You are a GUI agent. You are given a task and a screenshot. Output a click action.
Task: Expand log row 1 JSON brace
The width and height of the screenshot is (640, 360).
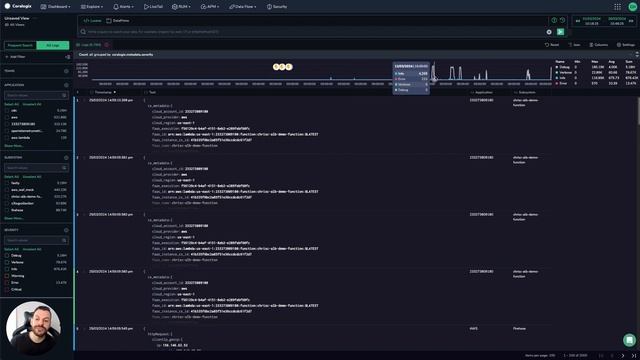tap(144, 100)
